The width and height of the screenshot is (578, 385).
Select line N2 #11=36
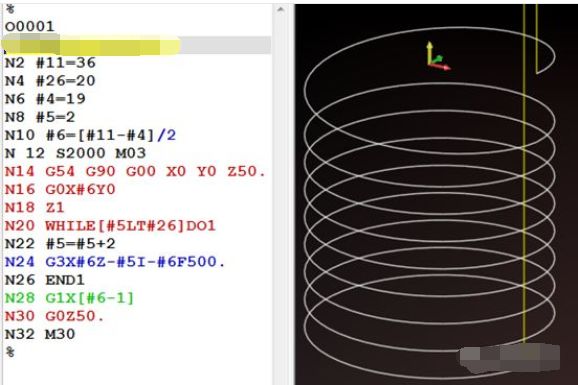[50, 63]
